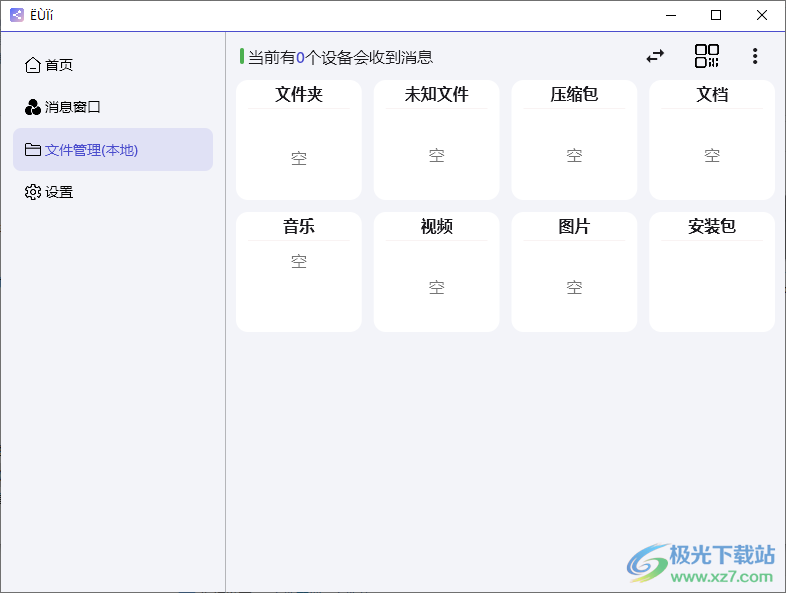Open the 首页 home page

pyautogui.click(x=113, y=65)
